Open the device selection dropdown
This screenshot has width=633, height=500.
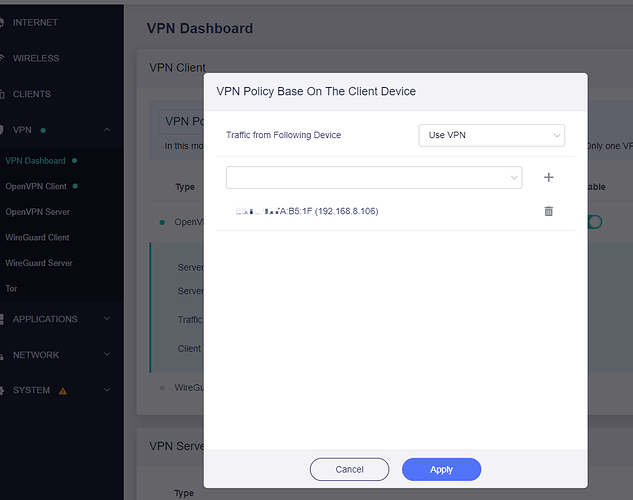click(x=374, y=177)
